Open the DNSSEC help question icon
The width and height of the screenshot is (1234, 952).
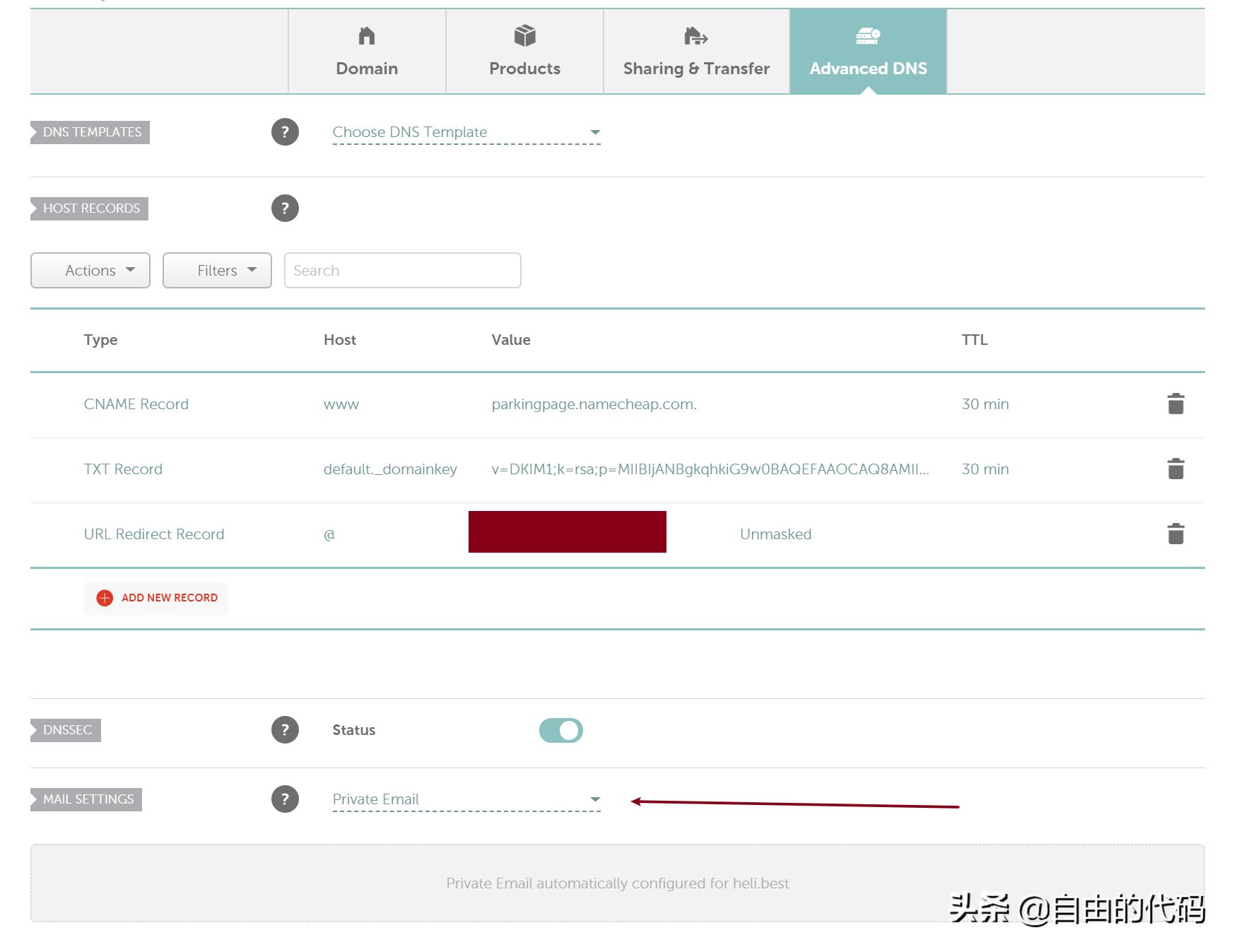click(285, 730)
